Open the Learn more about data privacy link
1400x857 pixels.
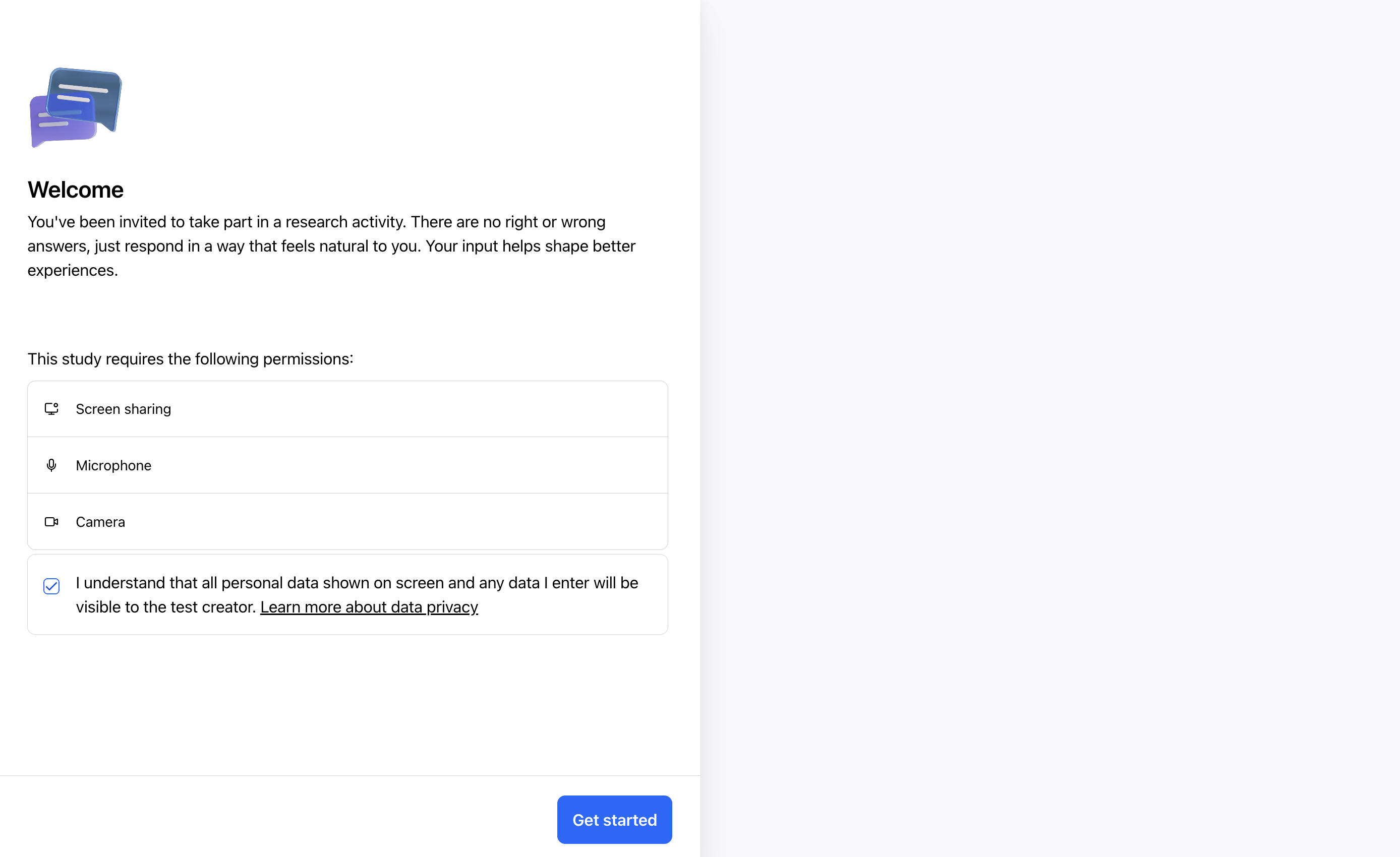(369, 607)
